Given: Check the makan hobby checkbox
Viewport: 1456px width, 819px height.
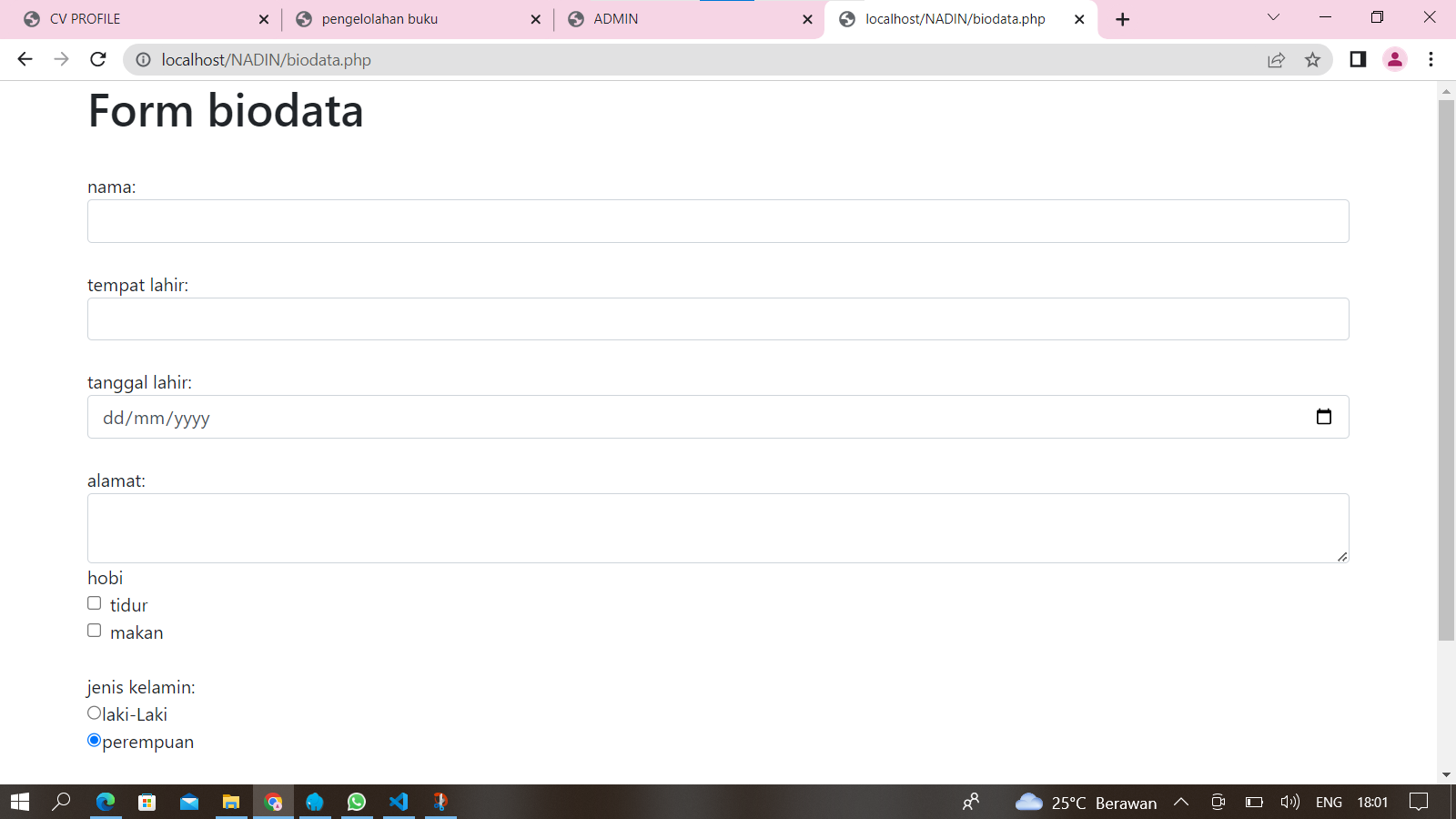Looking at the screenshot, I should click(95, 631).
